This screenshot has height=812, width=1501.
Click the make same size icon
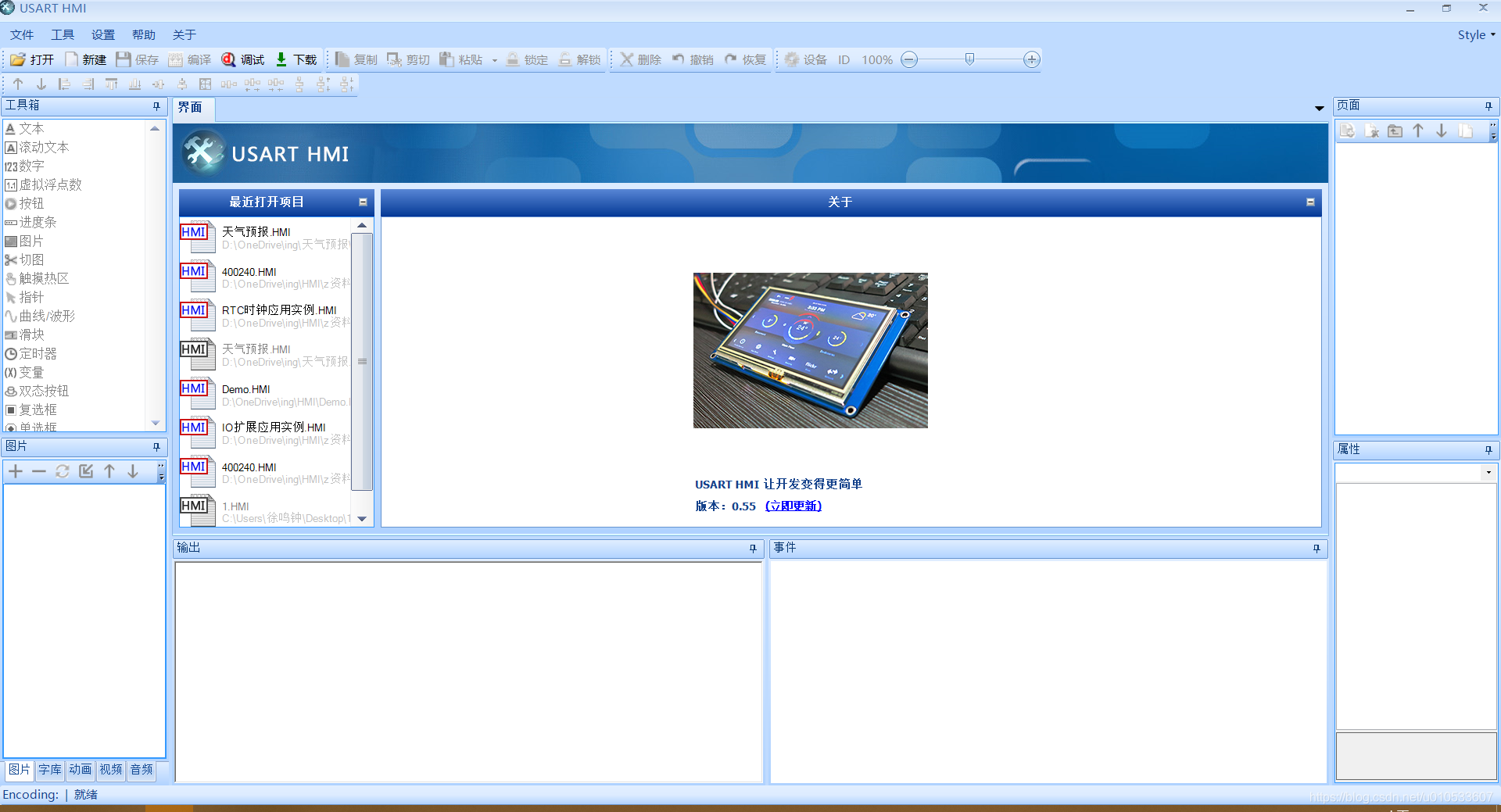[x=206, y=84]
